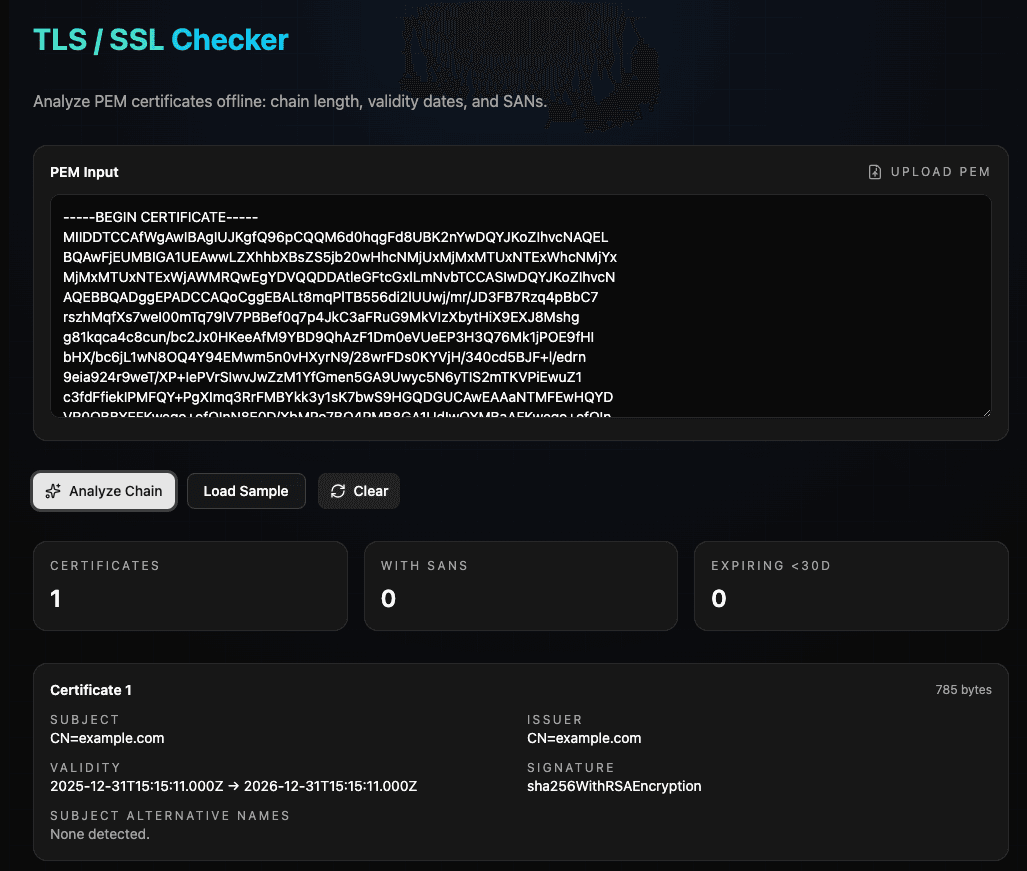1027x871 pixels.
Task: Click the Certificate 1 card title
Action: click(91, 690)
